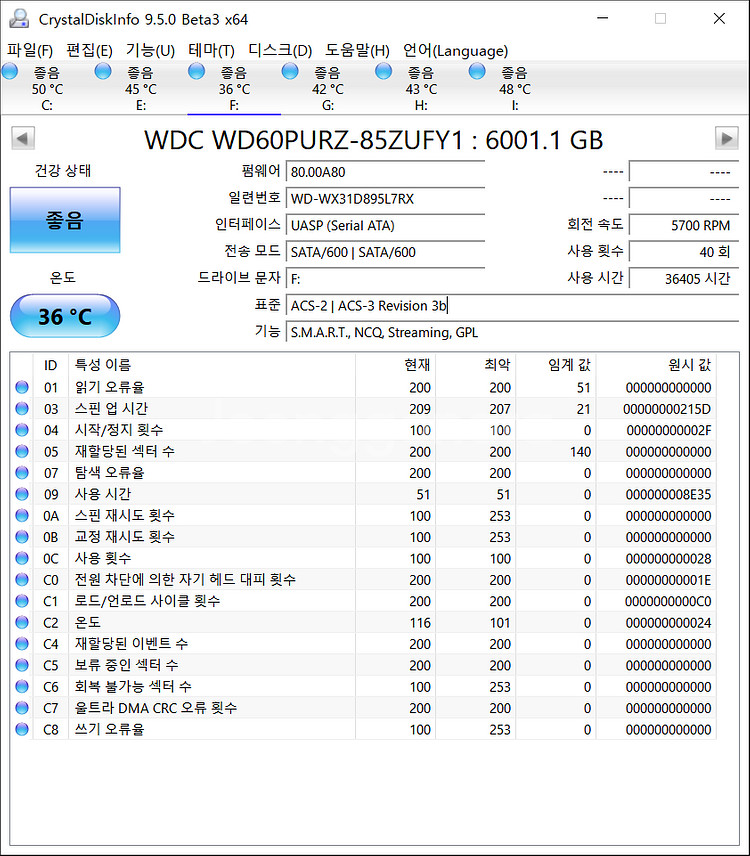The image size is (750, 856).
Task: Click the firmware field 80.00A80
Action: pos(385,172)
